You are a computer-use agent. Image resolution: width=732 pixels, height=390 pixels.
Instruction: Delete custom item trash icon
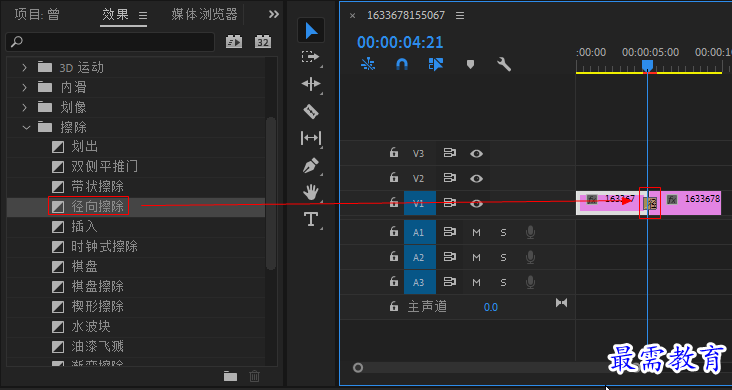254,376
